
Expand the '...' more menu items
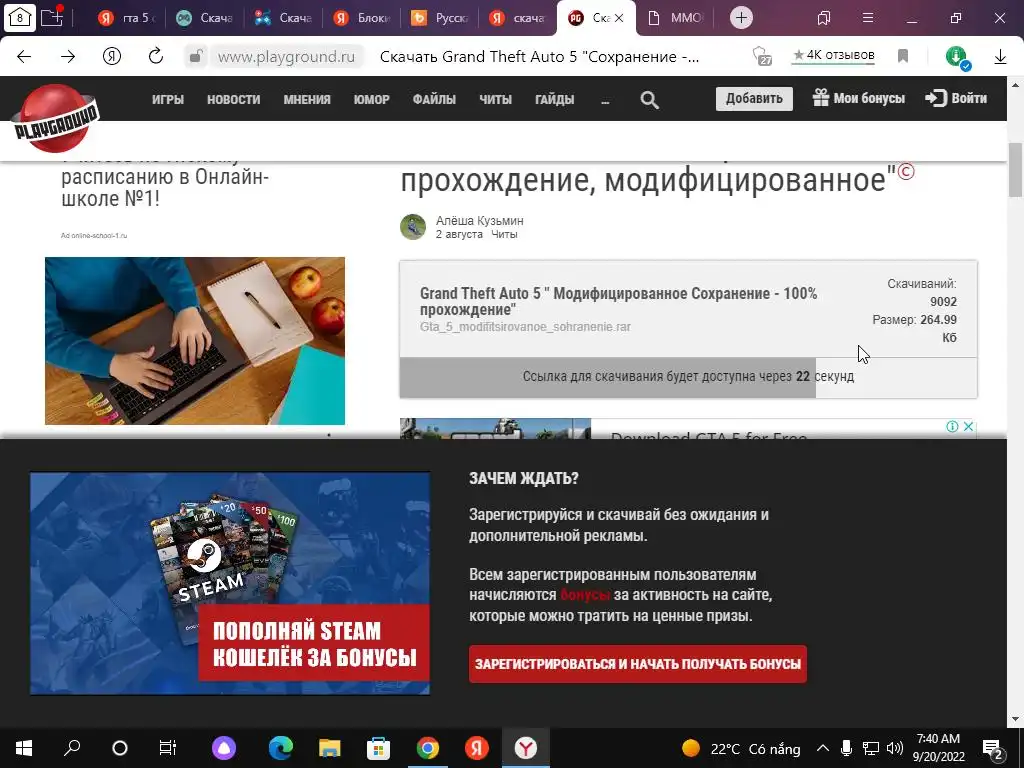(605, 99)
